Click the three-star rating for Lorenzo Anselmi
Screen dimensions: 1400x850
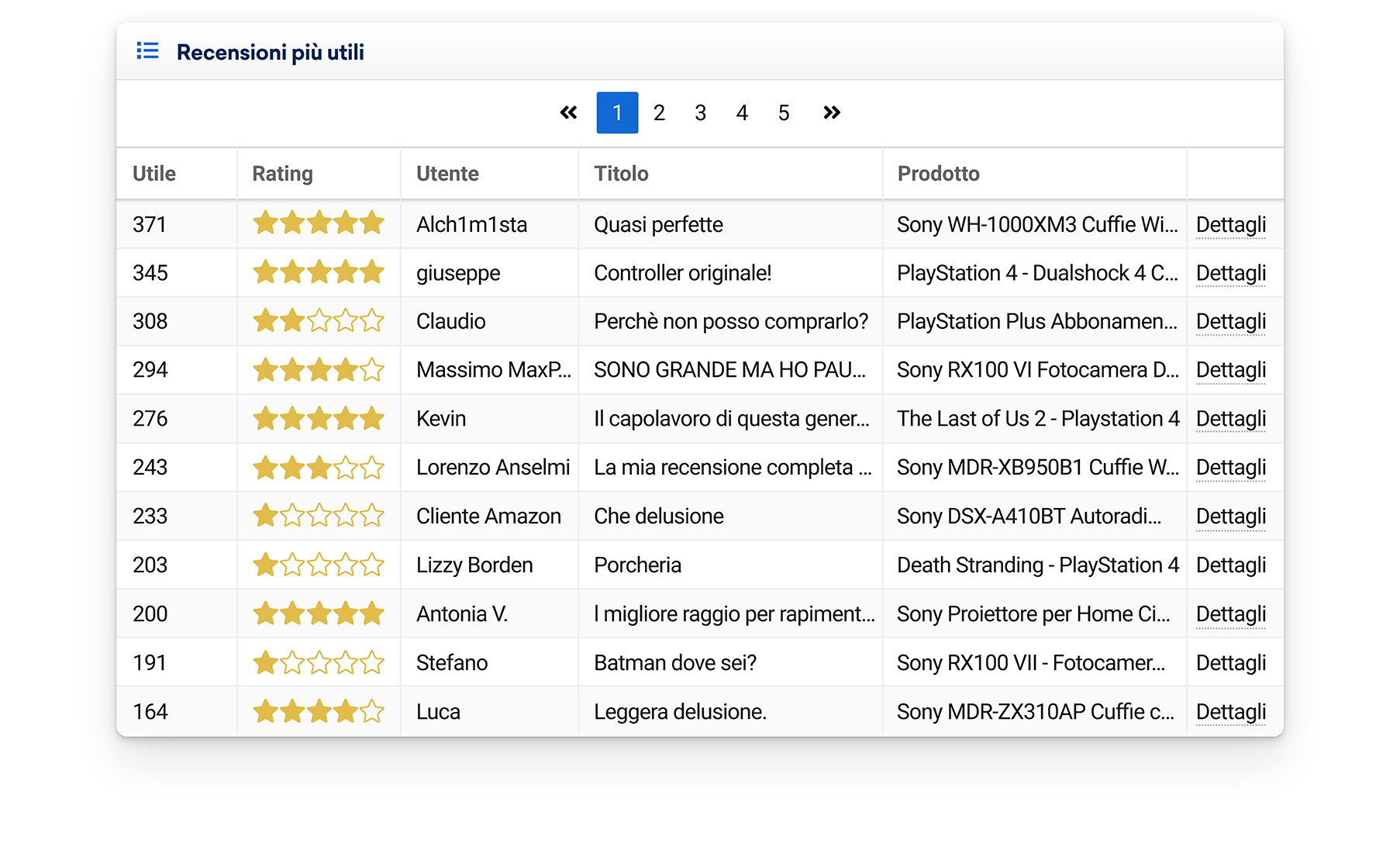[319, 468]
